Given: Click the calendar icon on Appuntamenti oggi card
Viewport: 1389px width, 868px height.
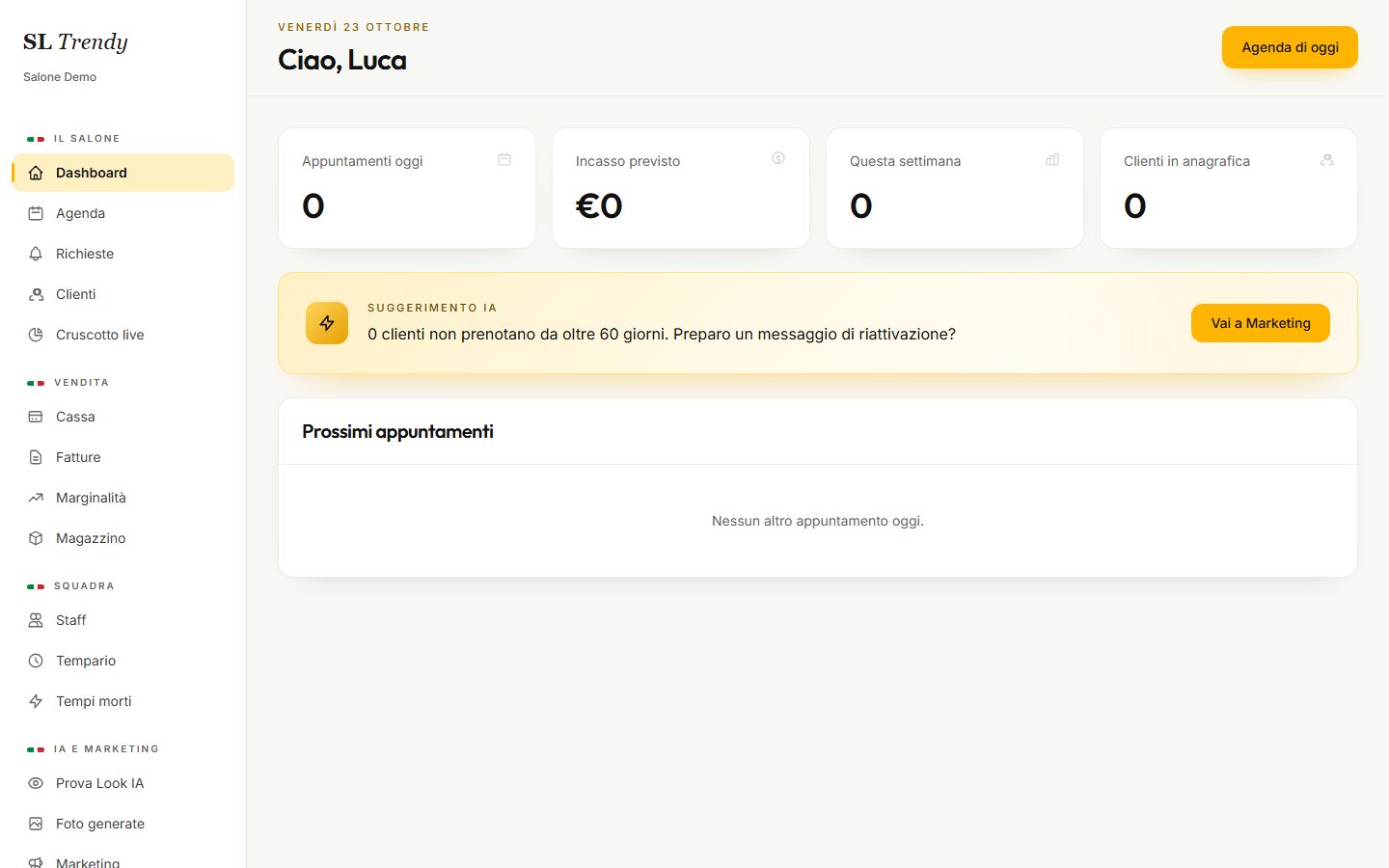Looking at the screenshot, I should coord(504,159).
